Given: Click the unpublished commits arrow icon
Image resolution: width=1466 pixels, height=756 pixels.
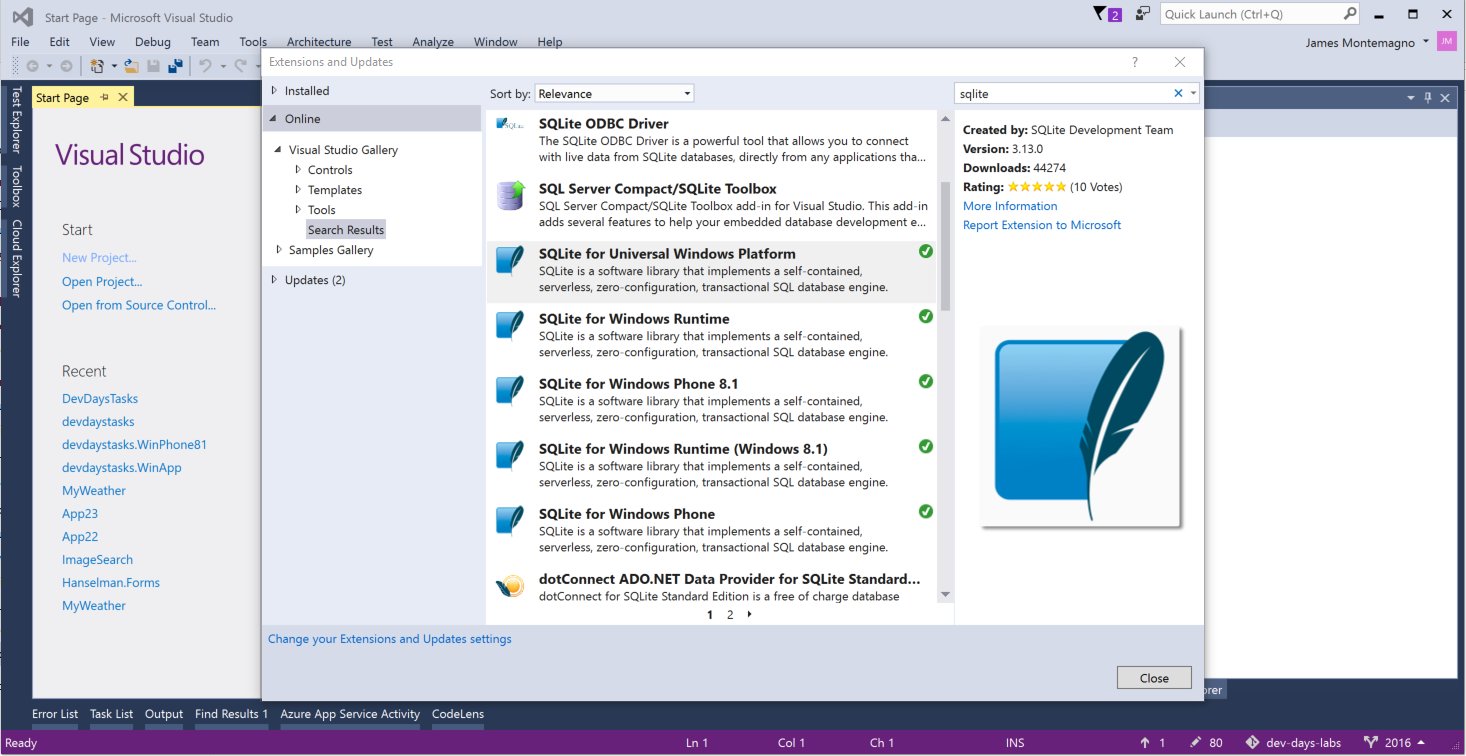Looking at the screenshot, I should (x=1145, y=743).
